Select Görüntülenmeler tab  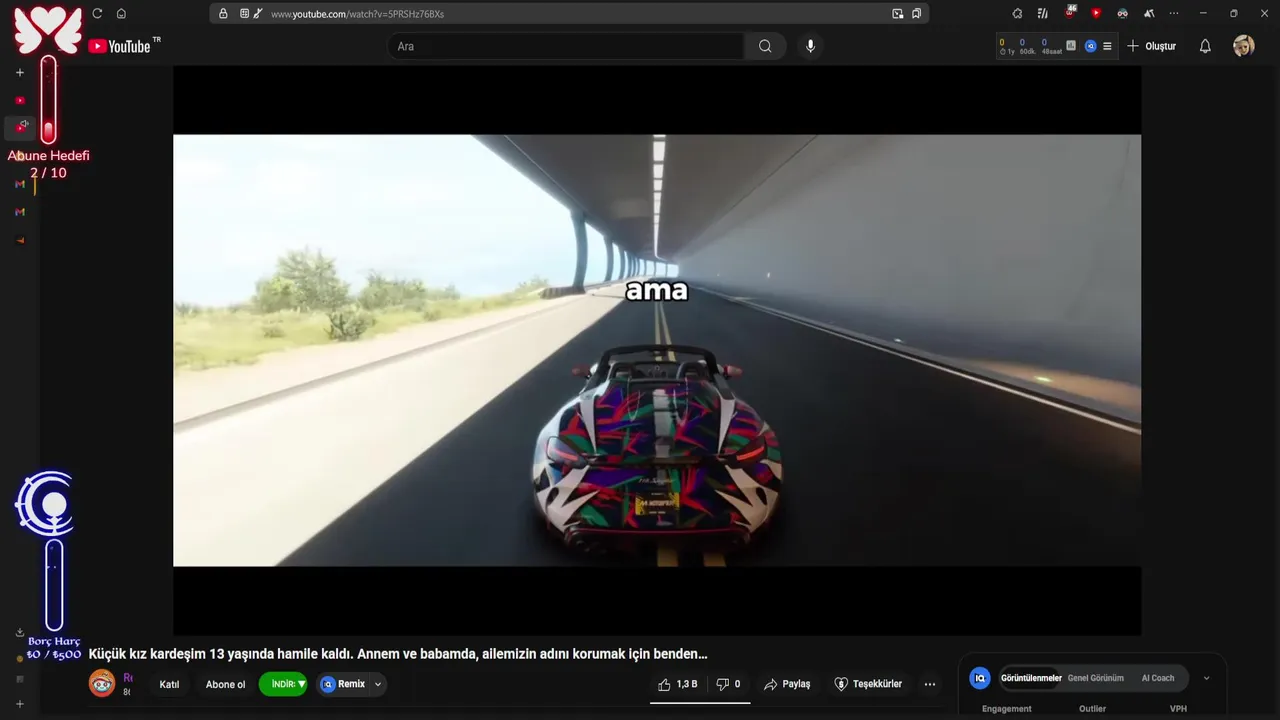pyautogui.click(x=1031, y=678)
